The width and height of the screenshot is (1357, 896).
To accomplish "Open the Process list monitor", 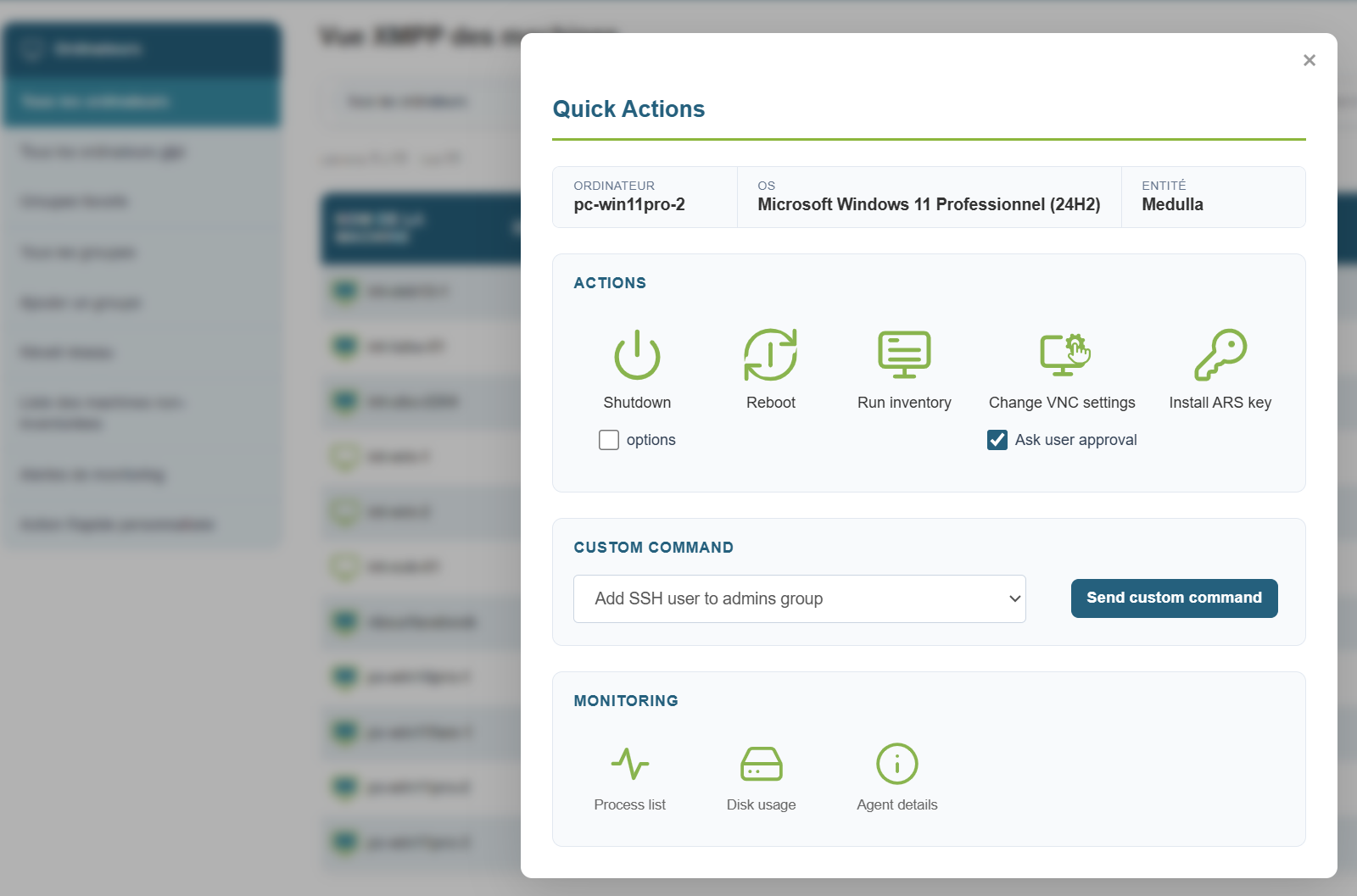I will (x=629, y=764).
